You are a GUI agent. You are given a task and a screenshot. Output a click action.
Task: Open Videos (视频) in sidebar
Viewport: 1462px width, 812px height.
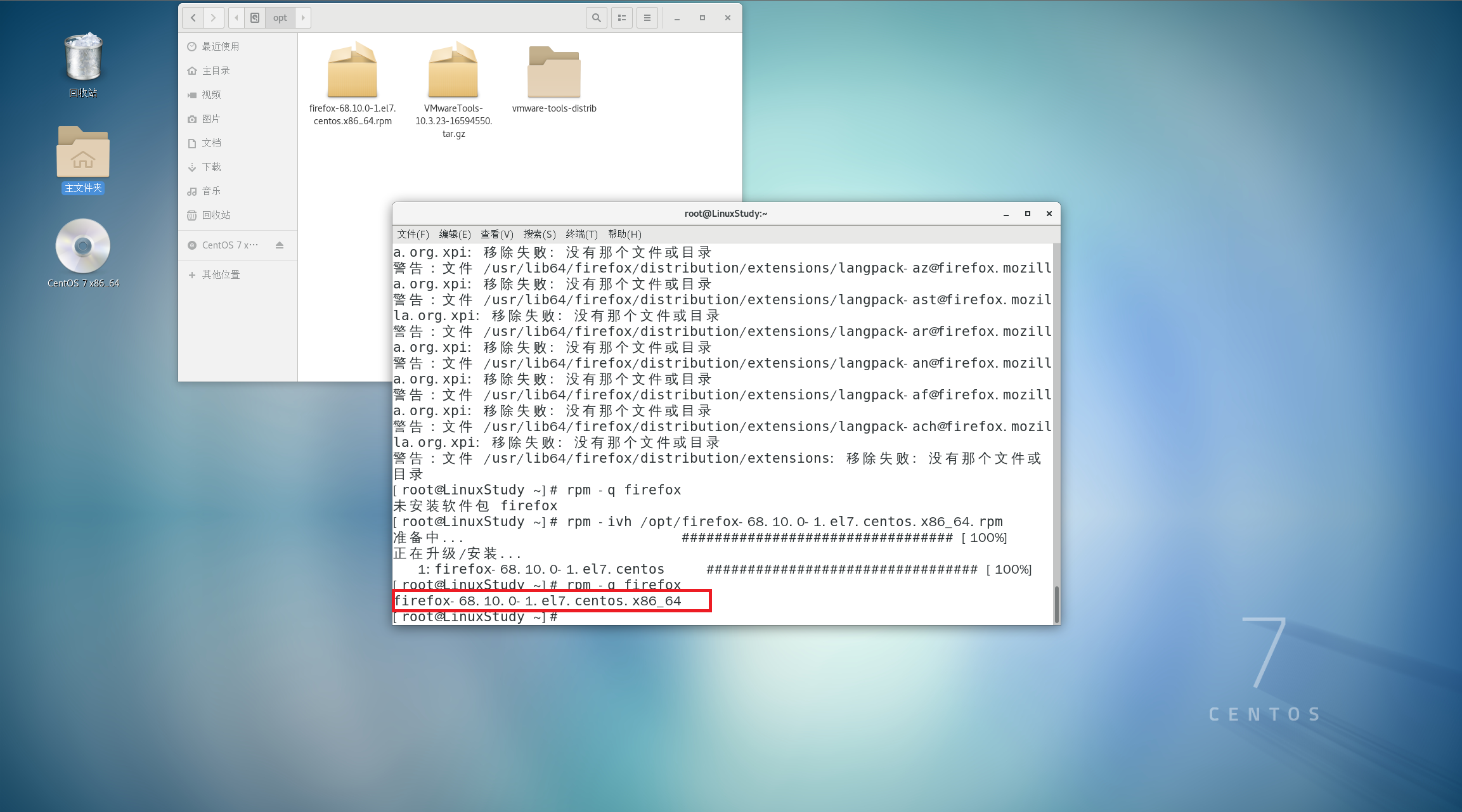(x=238, y=94)
